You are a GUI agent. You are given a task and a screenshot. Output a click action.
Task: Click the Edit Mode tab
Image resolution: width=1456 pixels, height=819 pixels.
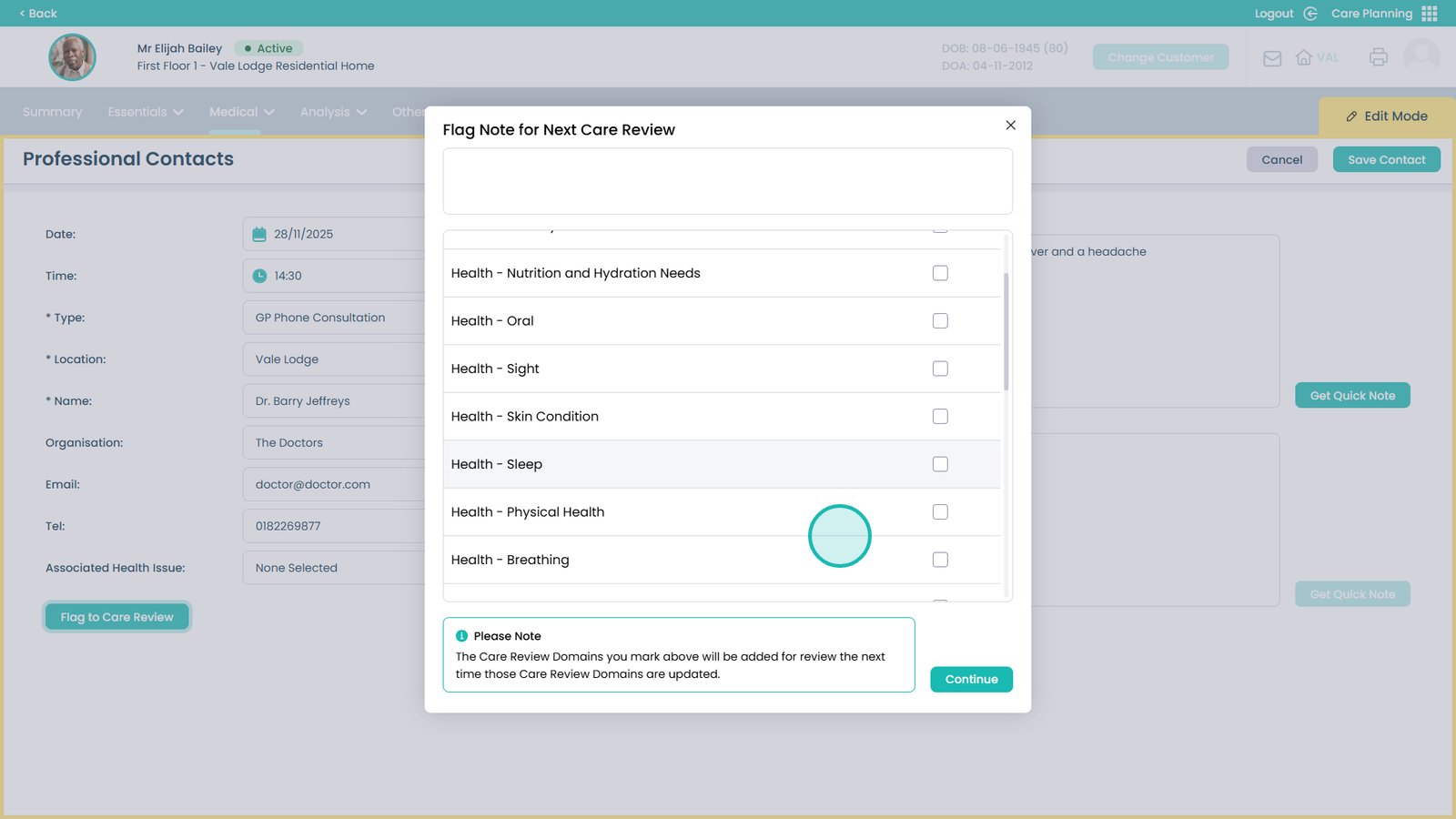[x=1386, y=116]
